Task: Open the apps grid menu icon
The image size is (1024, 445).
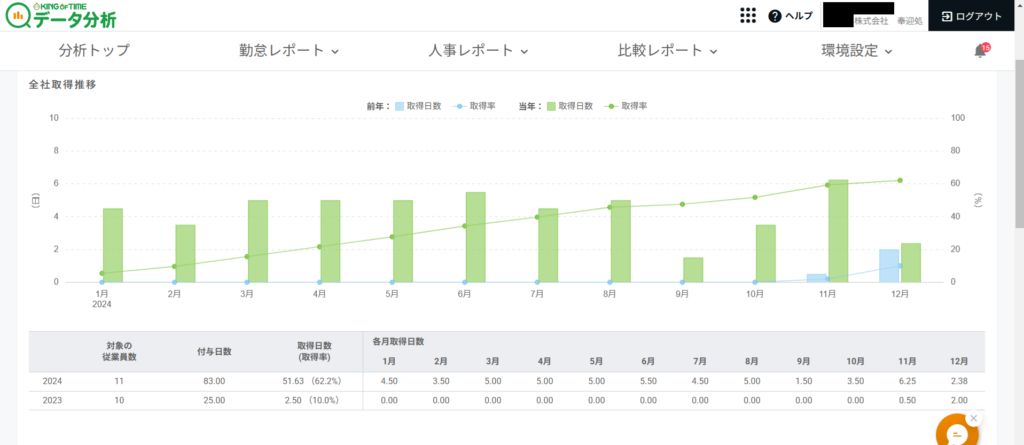Action: pos(747,15)
